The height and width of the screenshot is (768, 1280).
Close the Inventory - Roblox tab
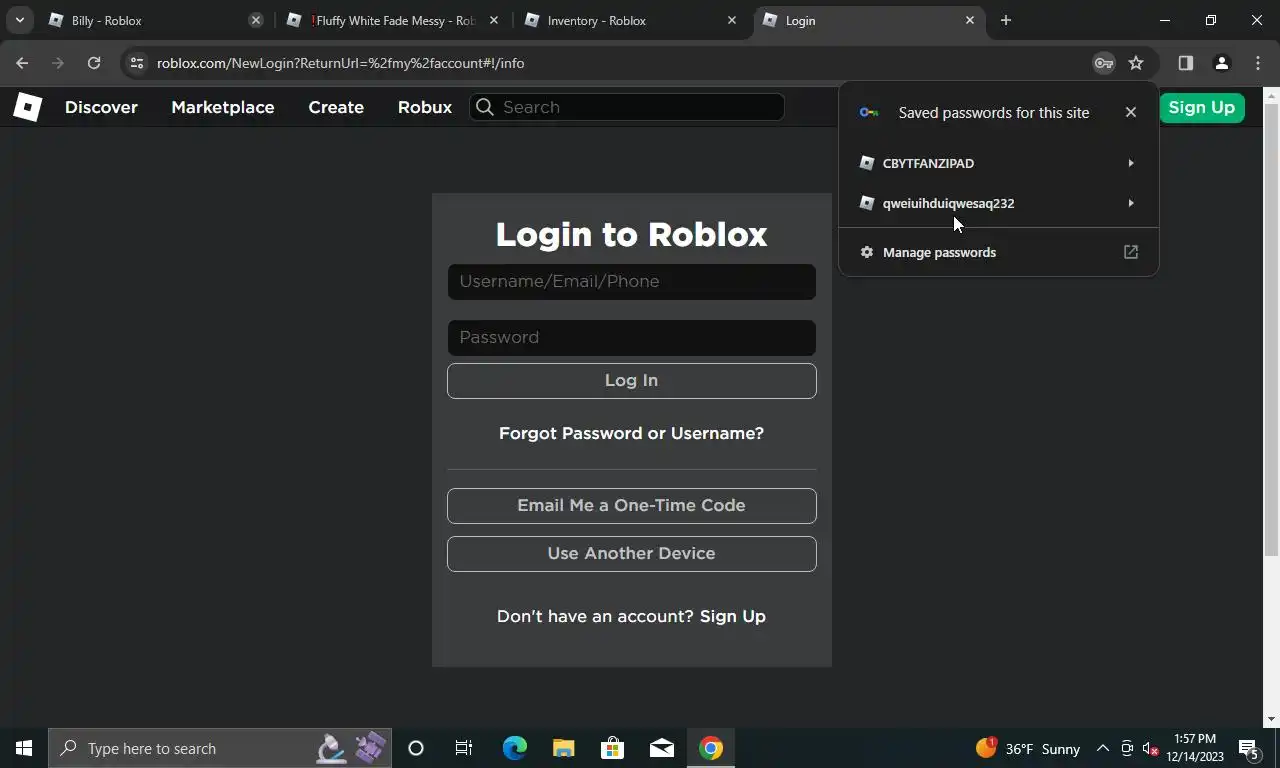click(732, 20)
